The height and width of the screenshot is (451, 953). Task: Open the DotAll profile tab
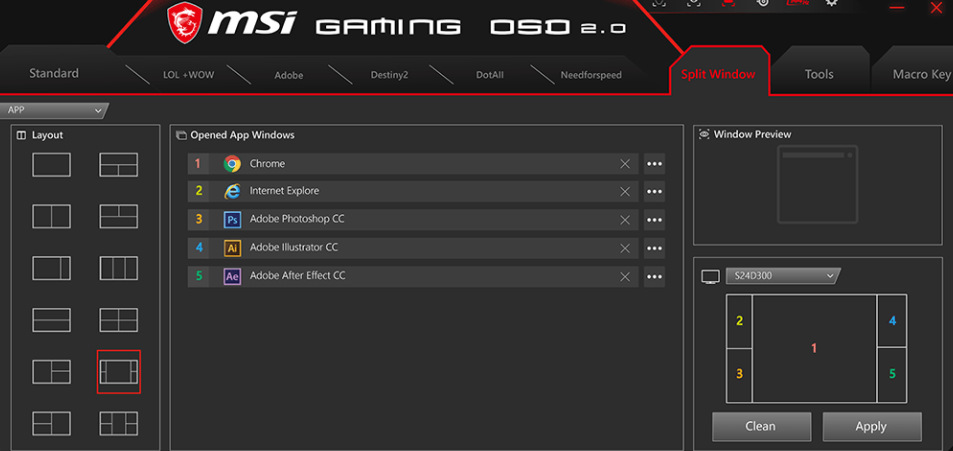490,75
